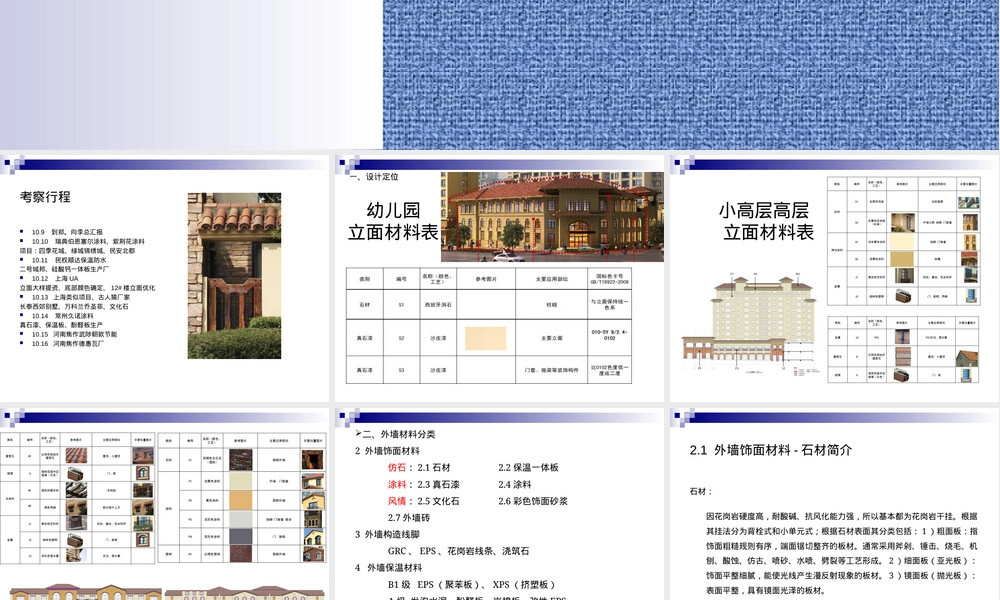Image resolution: width=1000 pixels, height=600 pixels.
Task: Select the S3 cell in the material table
Action: pos(401,370)
